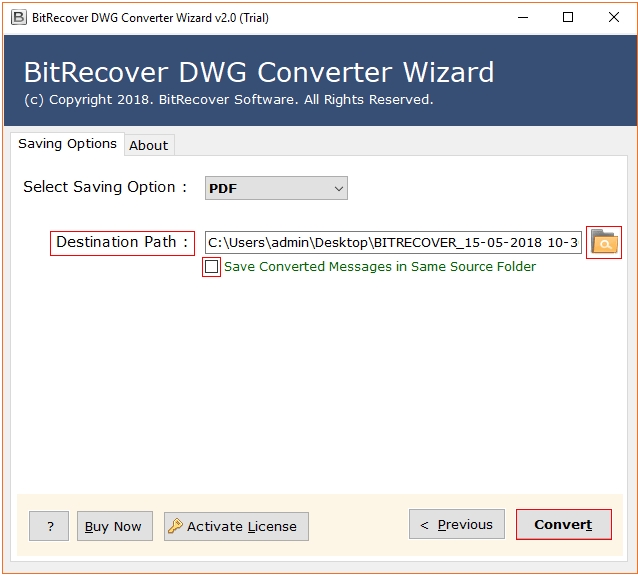Image resolution: width=638 pixels, height=578 pixels.
Task: Click into the Destination Path text field
Action: coord(393,242)
